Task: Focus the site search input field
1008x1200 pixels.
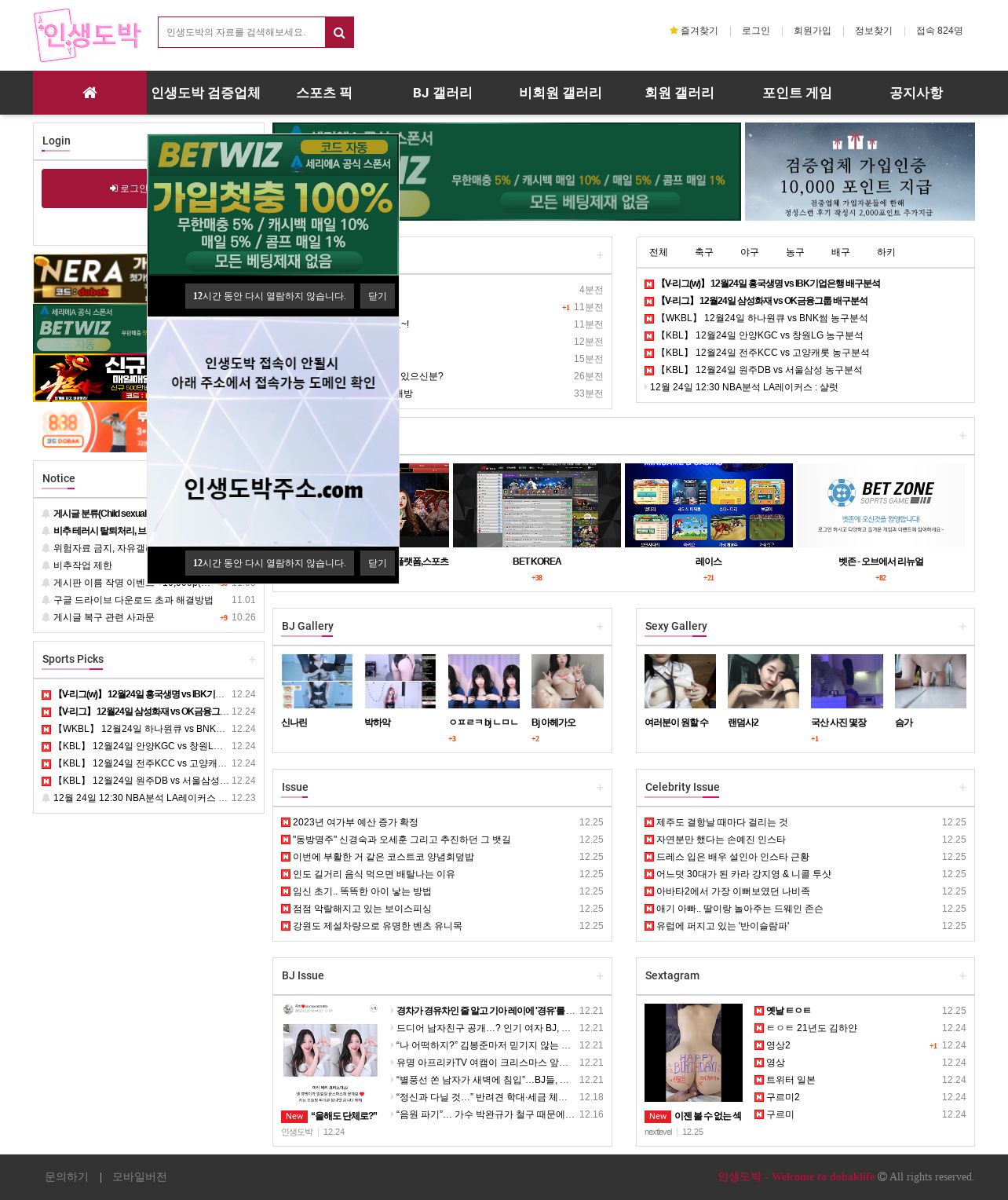Action: (x=242, y=32)
